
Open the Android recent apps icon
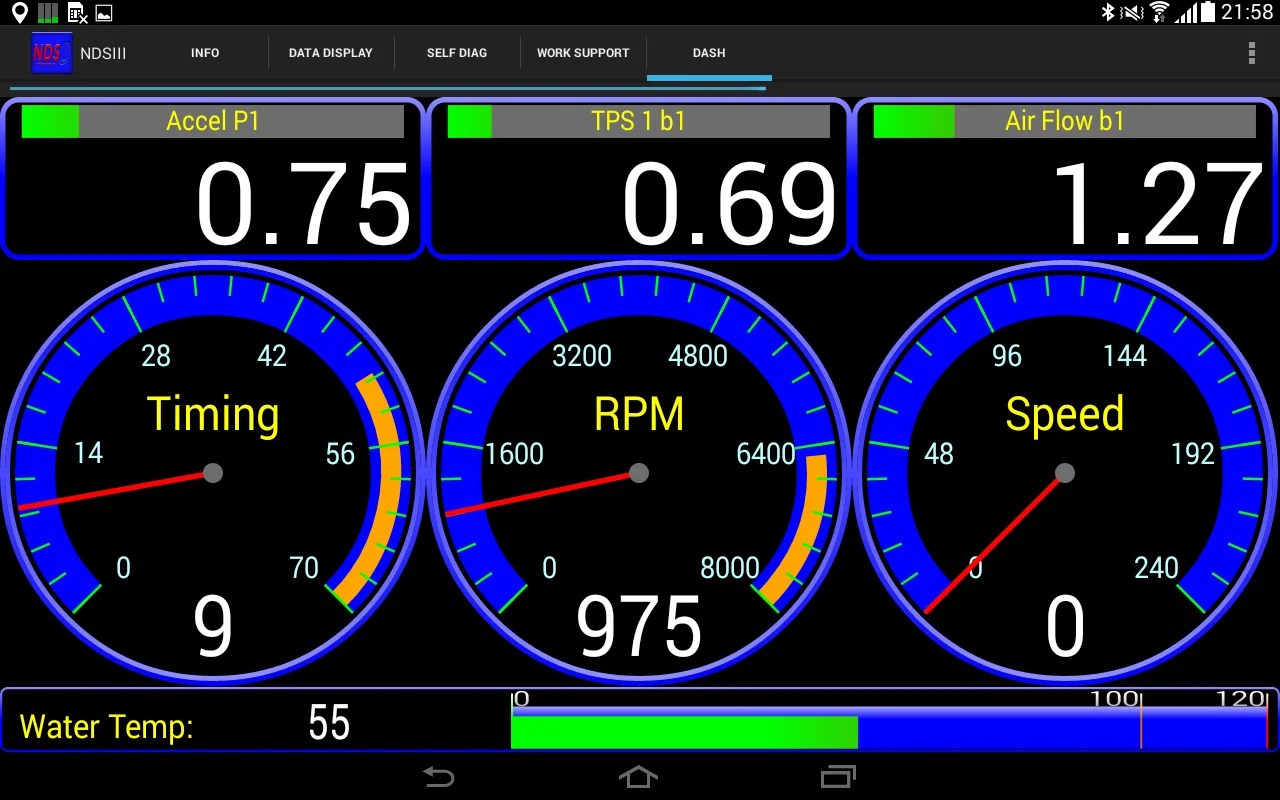[838, 776]
